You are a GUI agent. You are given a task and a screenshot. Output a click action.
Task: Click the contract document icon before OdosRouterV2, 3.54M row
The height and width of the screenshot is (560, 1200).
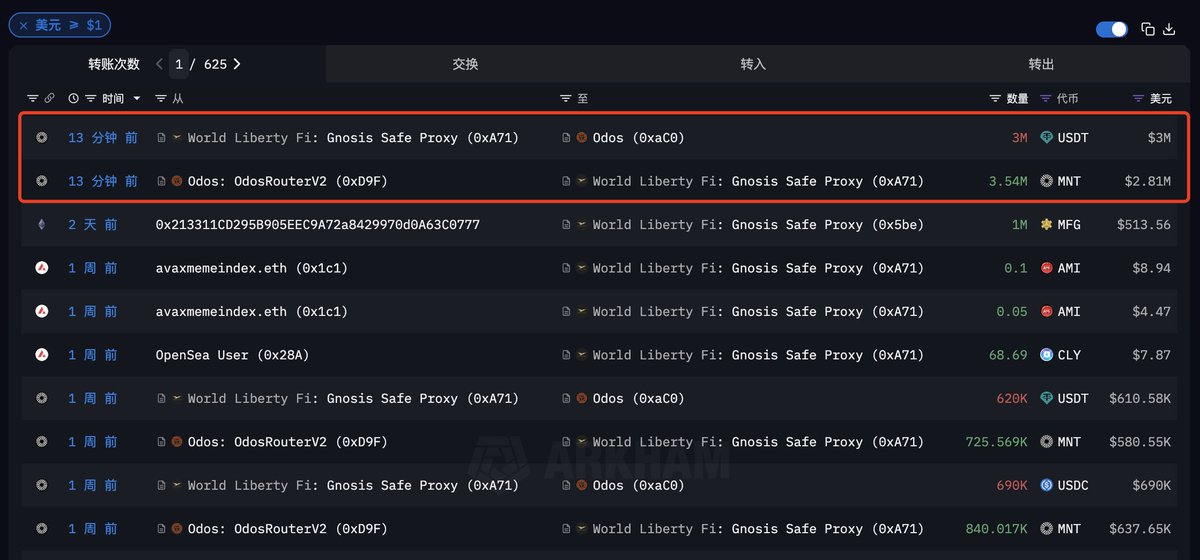pos(161,181)
